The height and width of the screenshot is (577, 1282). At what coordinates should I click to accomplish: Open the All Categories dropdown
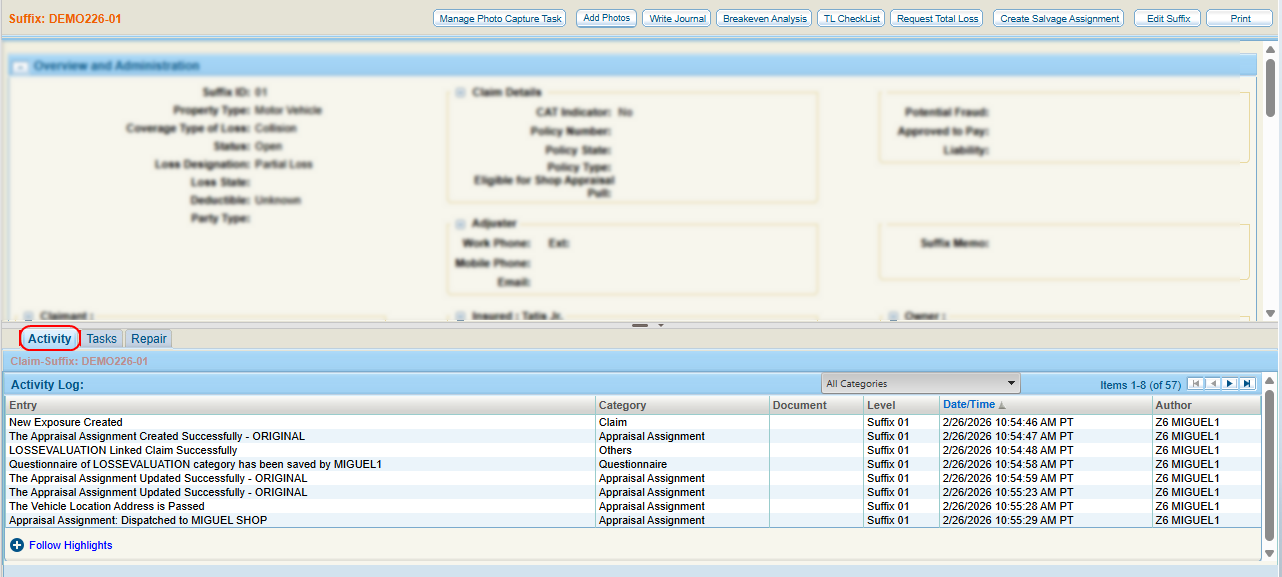pyautogui.click(x=920, y=383)
